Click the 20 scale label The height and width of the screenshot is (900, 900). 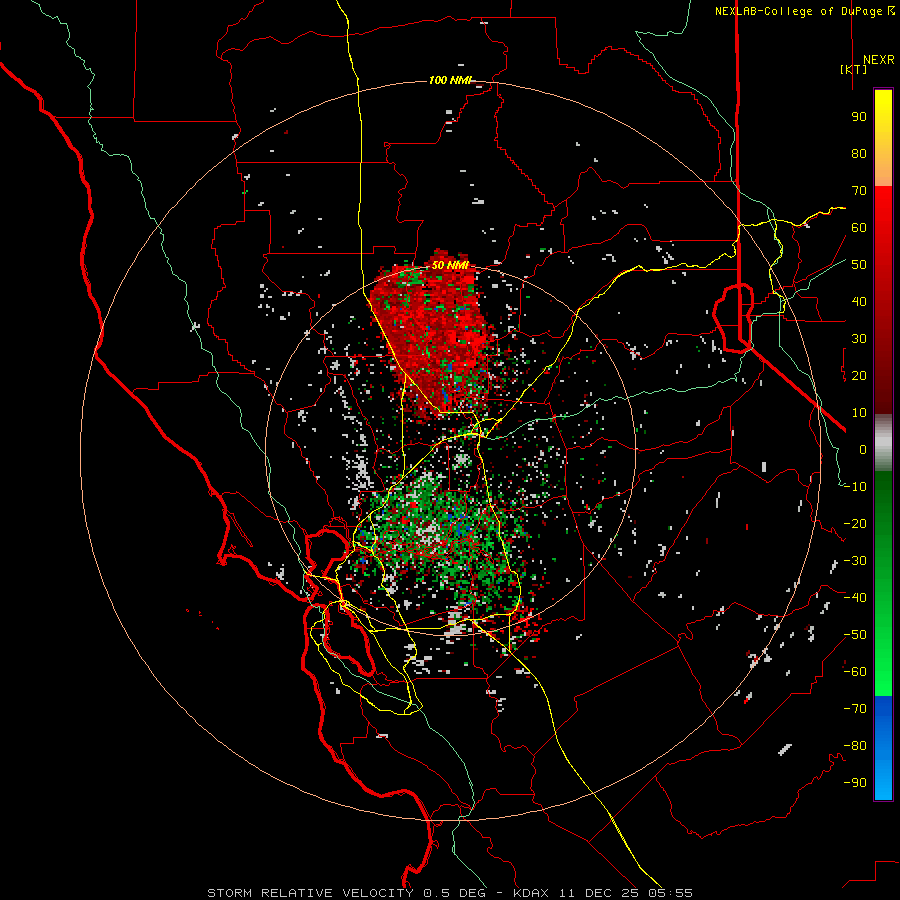click(859, 376)
